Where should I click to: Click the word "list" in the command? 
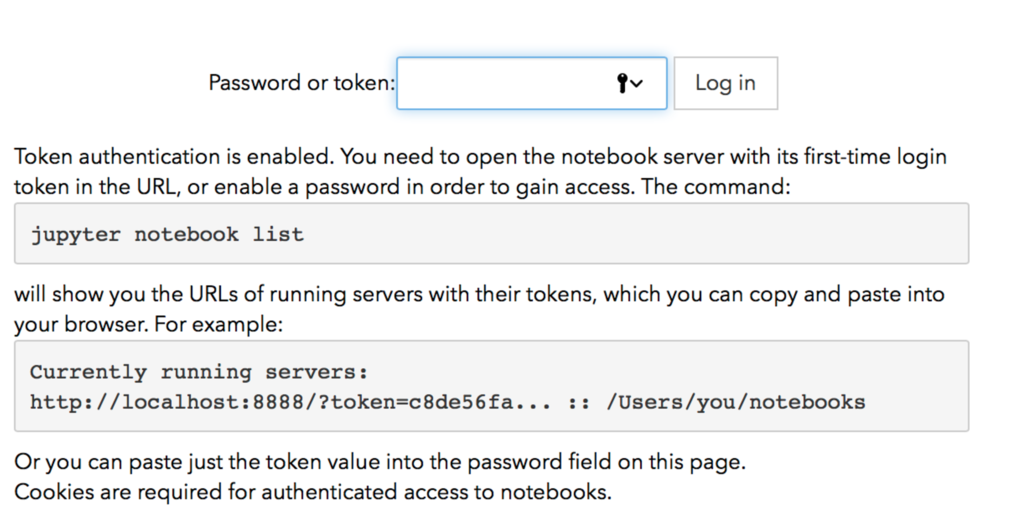click(x=278, y=234)
